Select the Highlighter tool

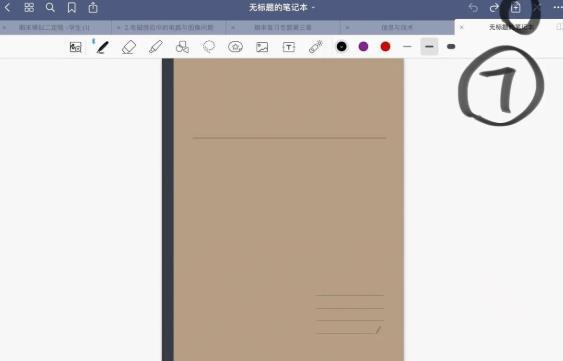(156, 47)
